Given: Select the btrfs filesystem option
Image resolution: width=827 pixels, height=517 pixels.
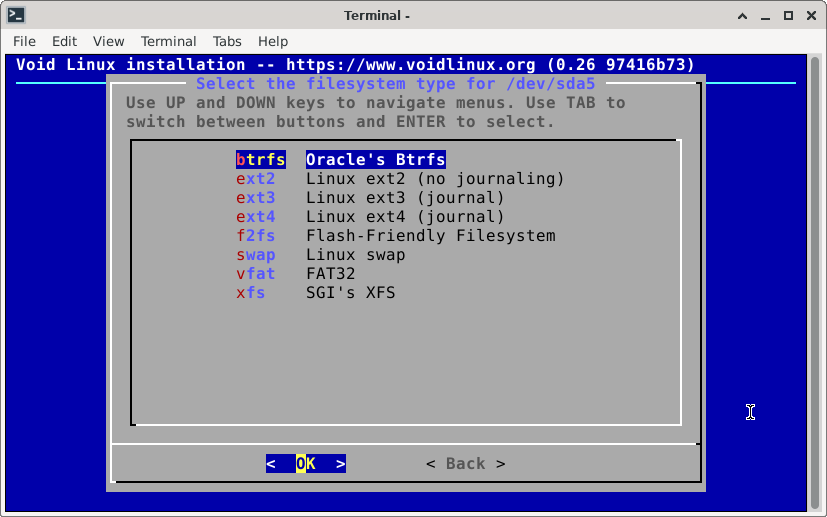Looking at the screenshot, I should [x=340, y=160].
